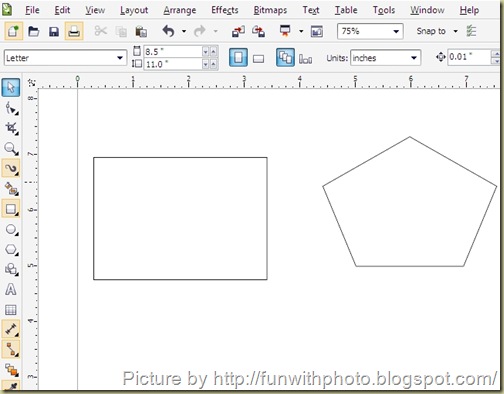This screenshot has width=504, height=394.
Task: Select the Zoom magnifier tool
Action: 11,149
